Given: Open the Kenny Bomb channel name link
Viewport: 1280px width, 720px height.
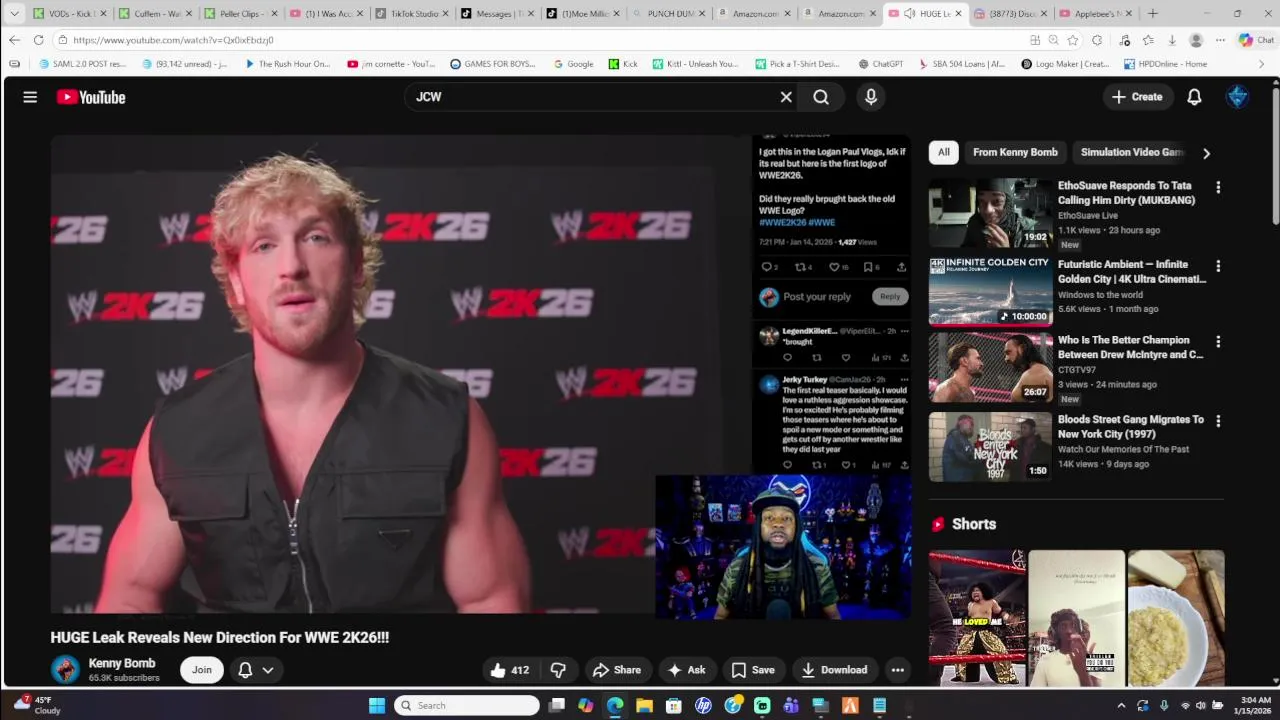Looking at the screenshot, I should coord(122,663).
